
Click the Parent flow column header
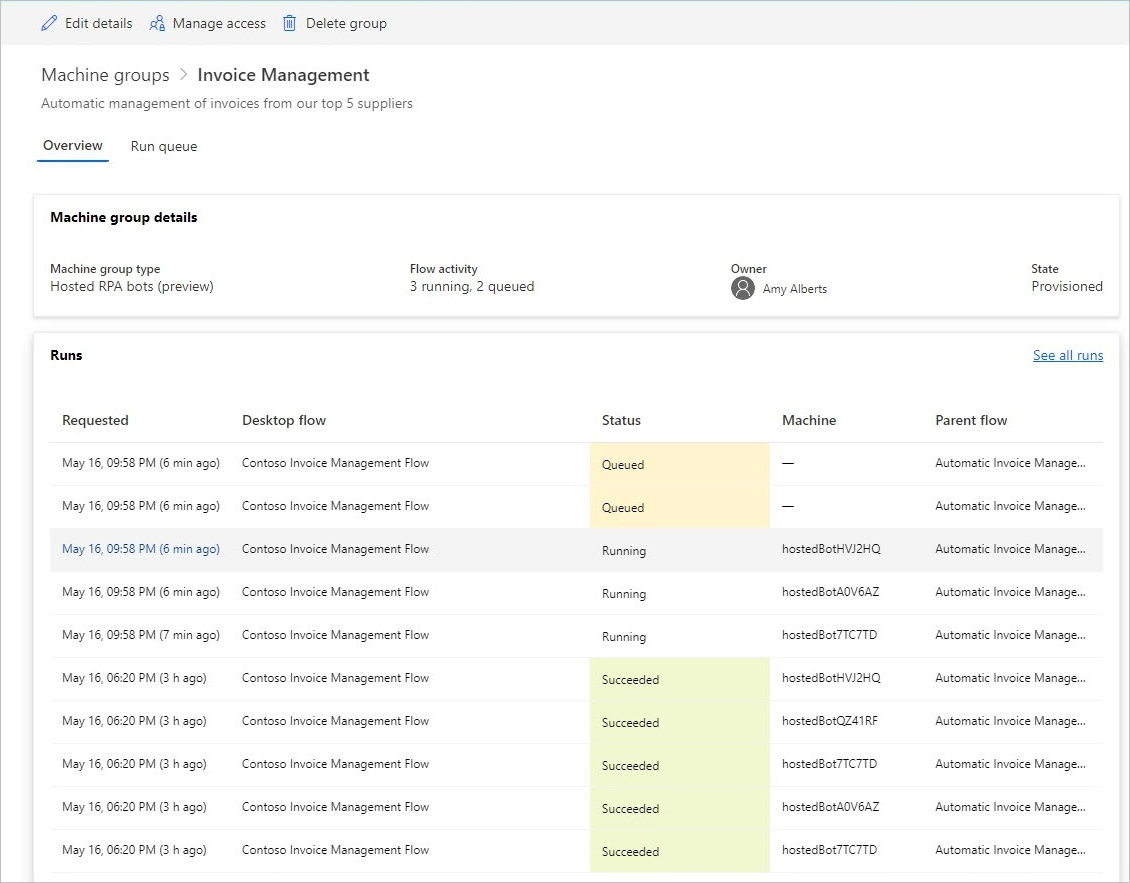click(971, 420)
